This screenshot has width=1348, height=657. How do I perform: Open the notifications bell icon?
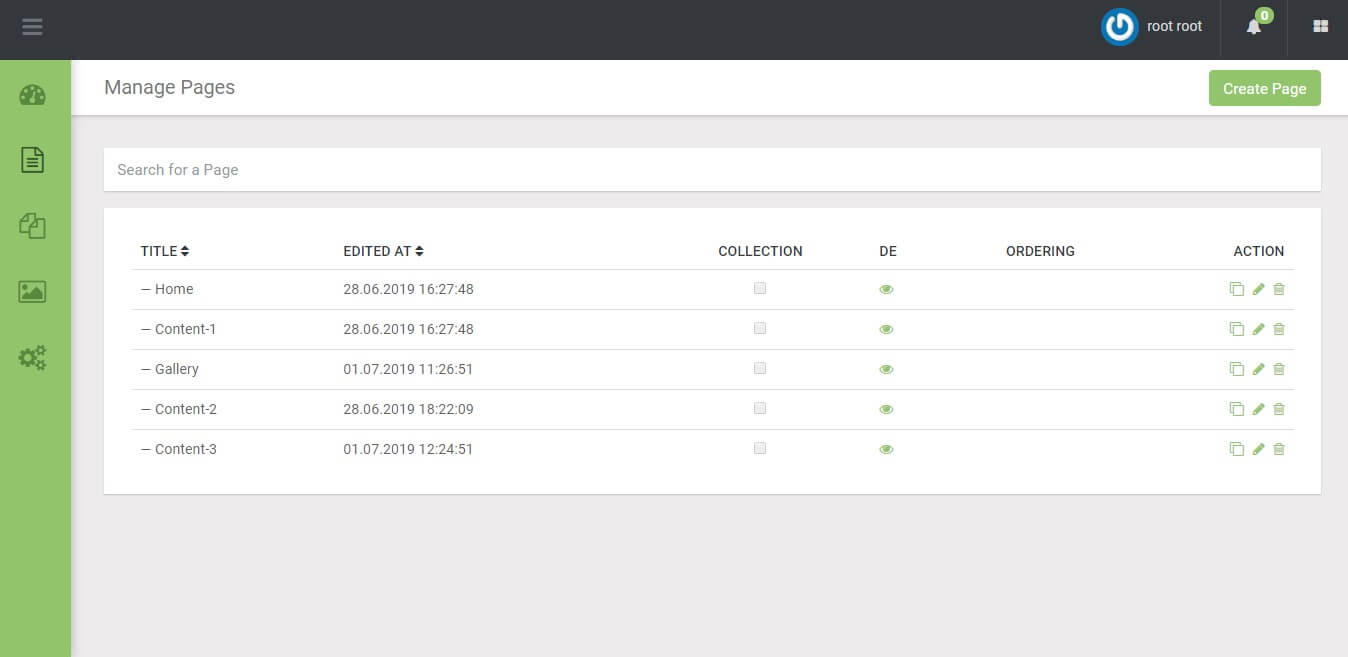1254,27
